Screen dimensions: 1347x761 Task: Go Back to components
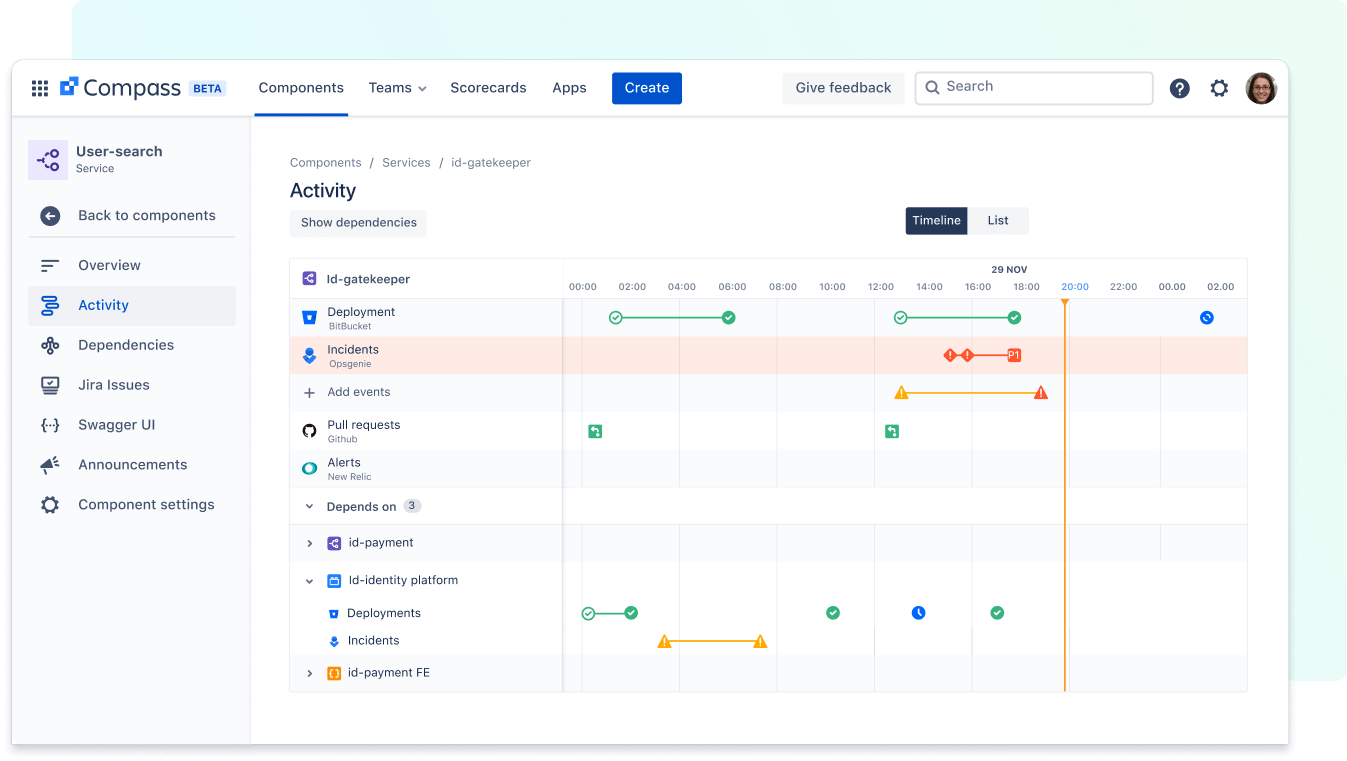point(146,215)
